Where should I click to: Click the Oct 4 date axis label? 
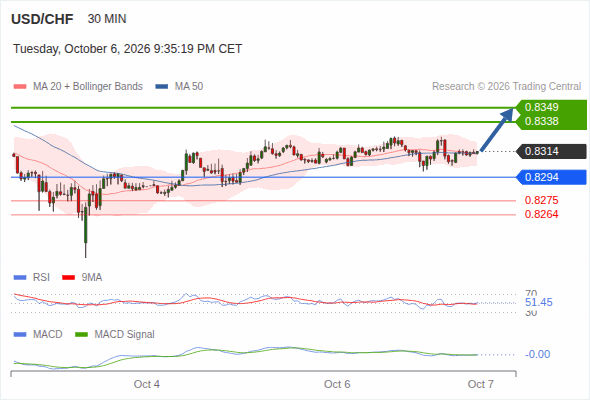pos(147,384)
